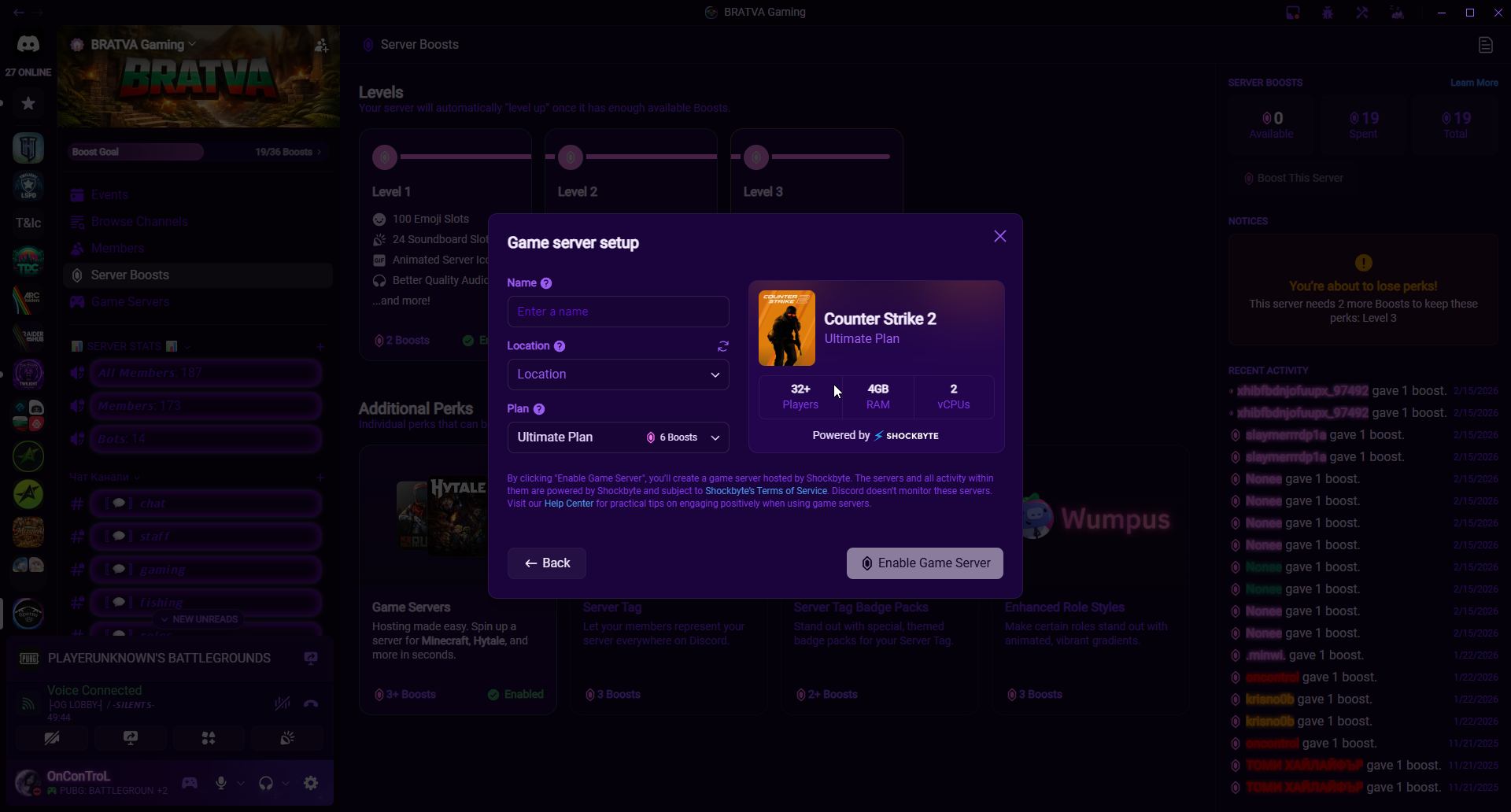The image size is (1511, 812).
Task: Click the Counter Strike 2 game thumbnail
Action: pos(786,328)
